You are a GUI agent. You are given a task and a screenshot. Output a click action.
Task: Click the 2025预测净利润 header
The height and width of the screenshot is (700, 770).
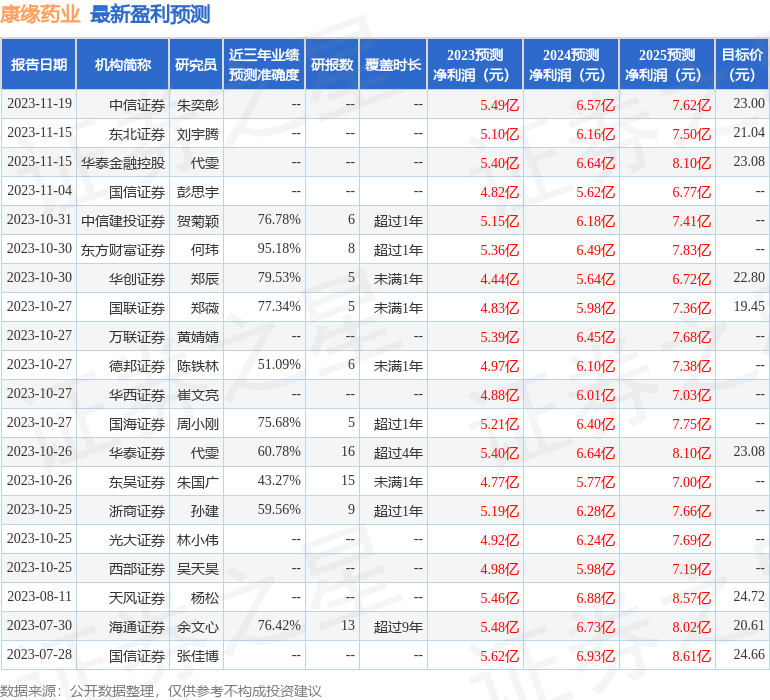coord(667,64)
